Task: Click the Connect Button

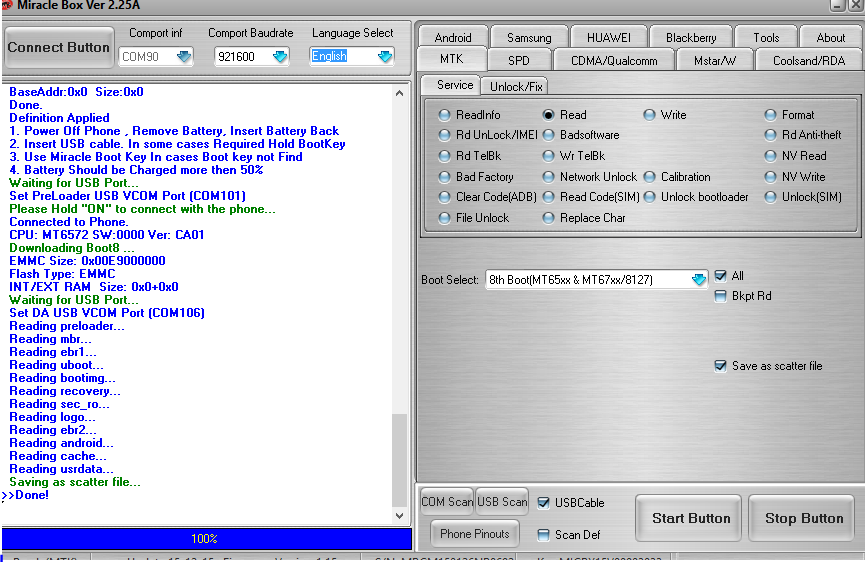Action: pos(59,47)
